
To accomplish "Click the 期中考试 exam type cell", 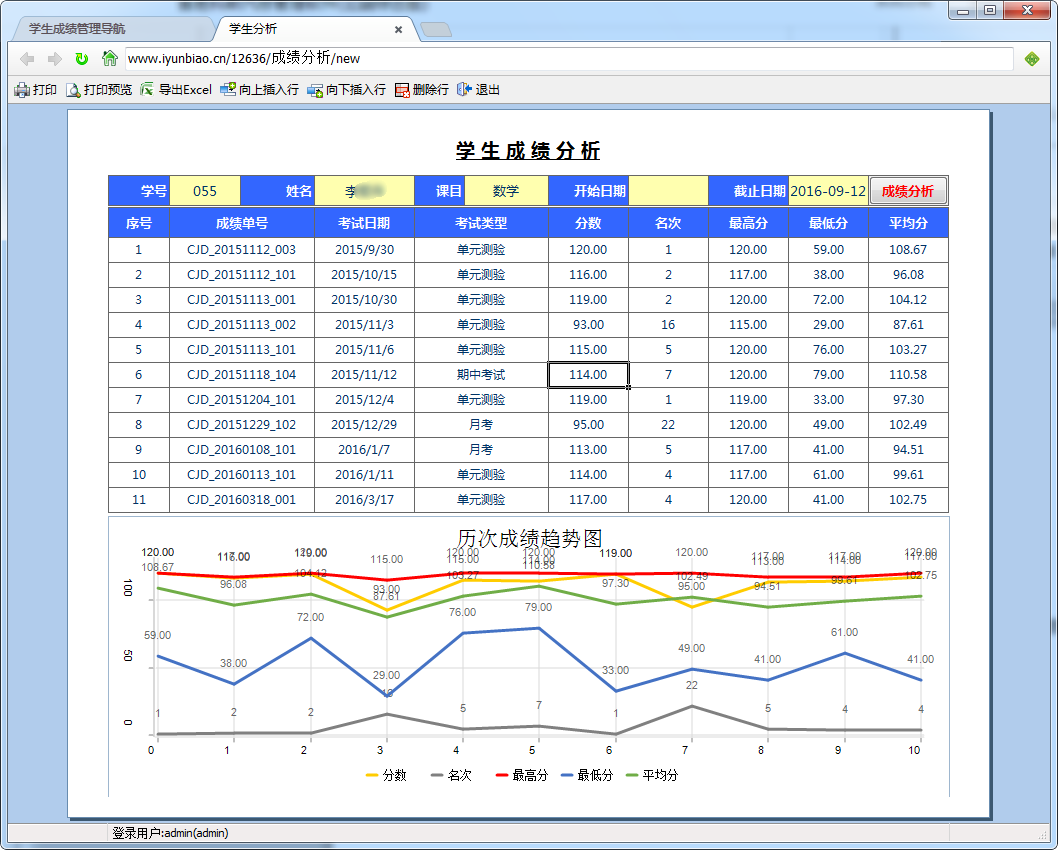I will point(481,374).
